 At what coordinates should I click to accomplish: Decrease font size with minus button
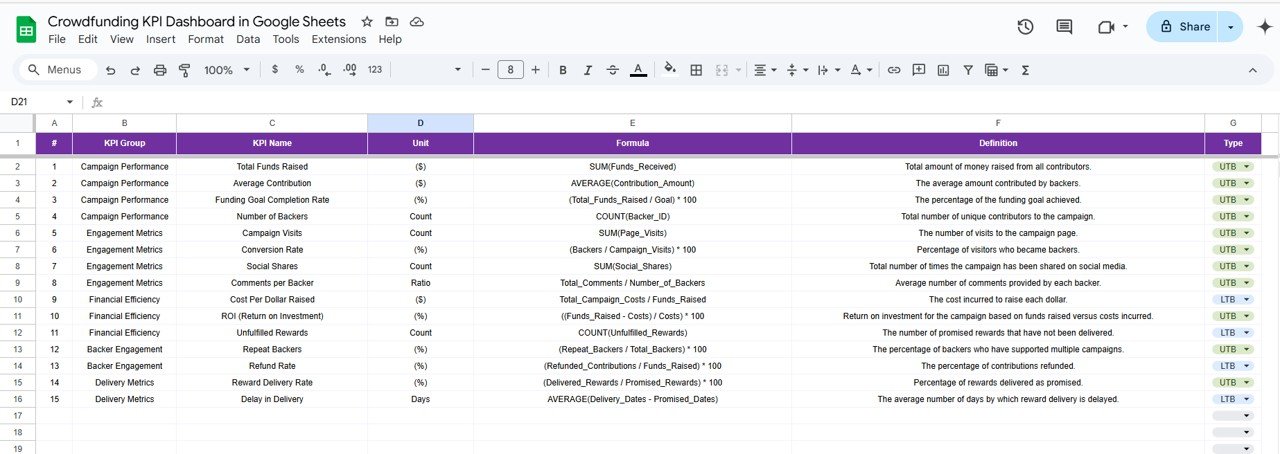[x=485, y=70]
